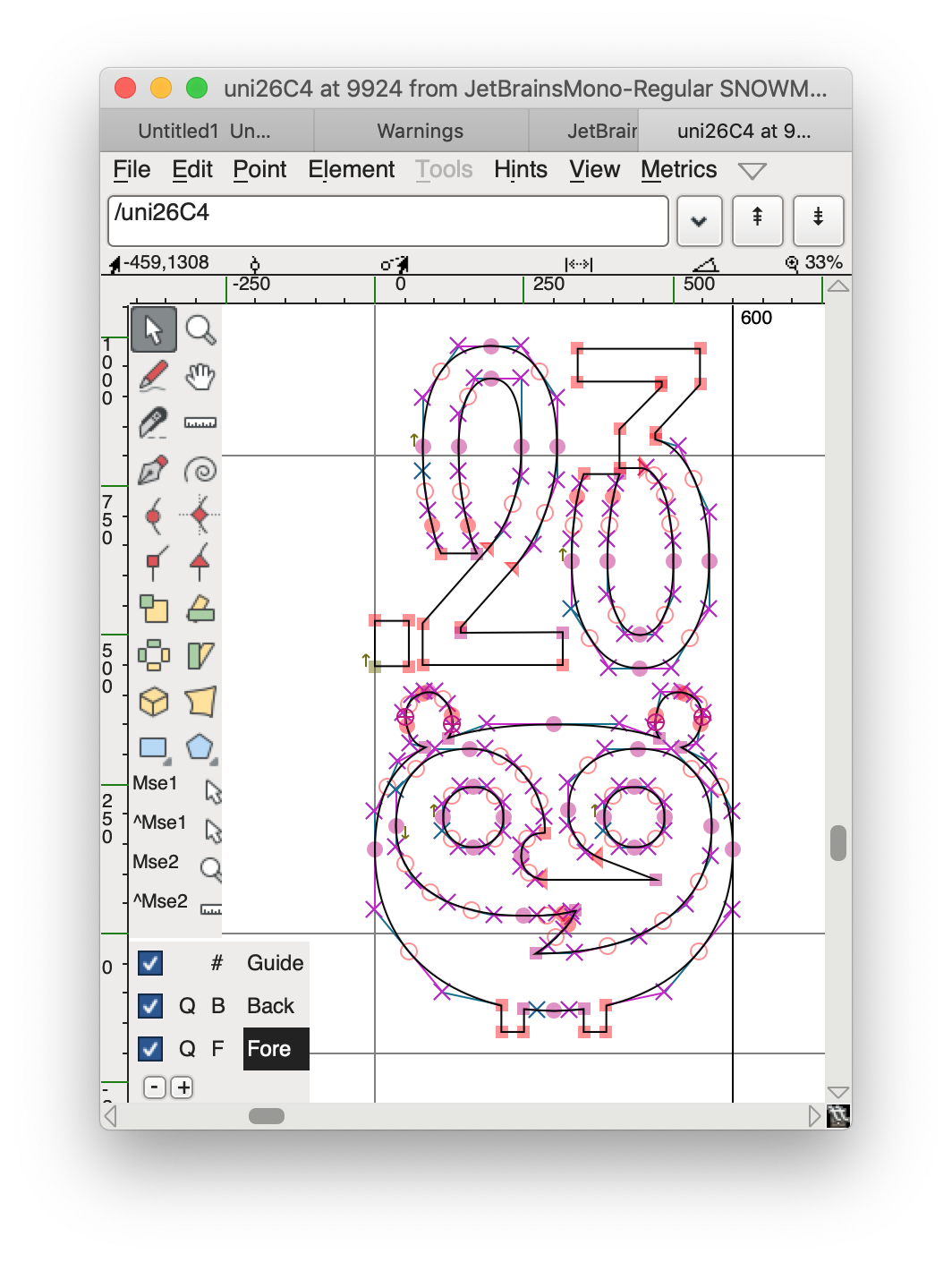Click the minus button to remove layer
The height and width of the screenshot is (1262, 952).
click(x=155, y=1087)
